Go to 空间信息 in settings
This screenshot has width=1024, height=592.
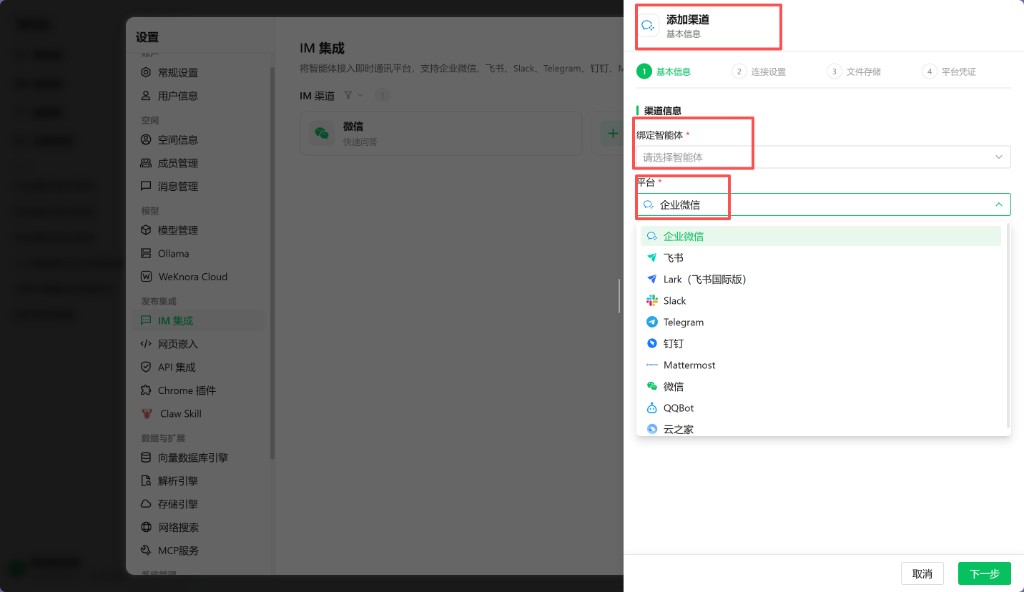(199, 140)
